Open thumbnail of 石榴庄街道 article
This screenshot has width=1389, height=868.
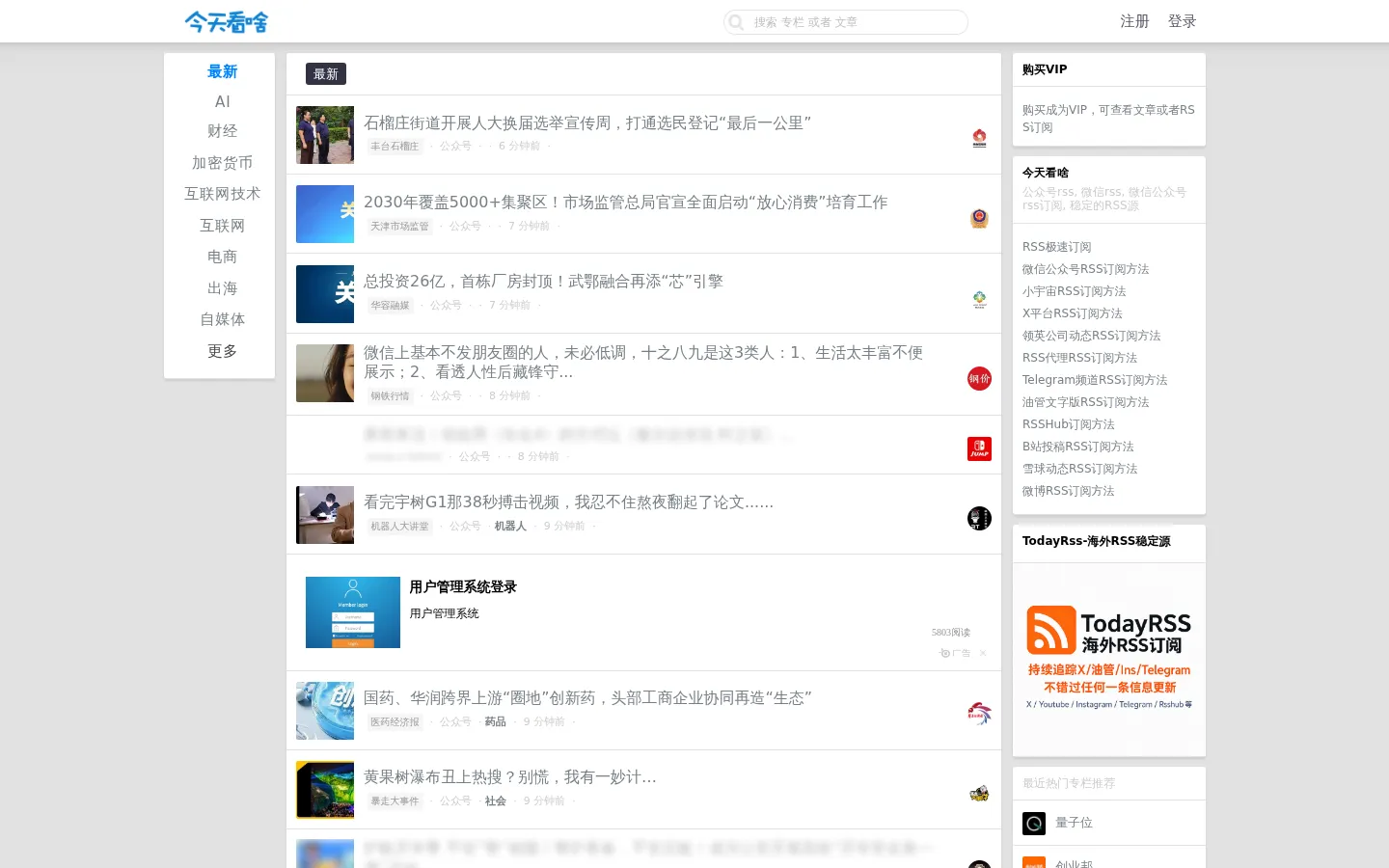325,135
